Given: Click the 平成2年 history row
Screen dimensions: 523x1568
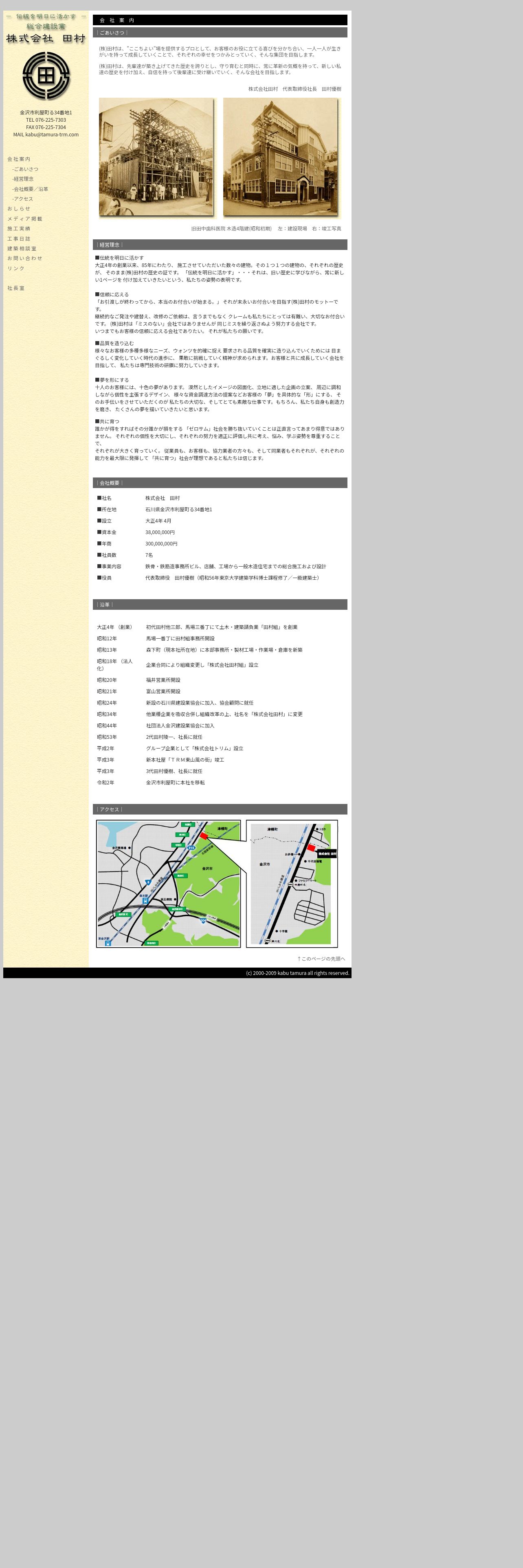Looking at the screenshot, I should [x=220, y=749].
